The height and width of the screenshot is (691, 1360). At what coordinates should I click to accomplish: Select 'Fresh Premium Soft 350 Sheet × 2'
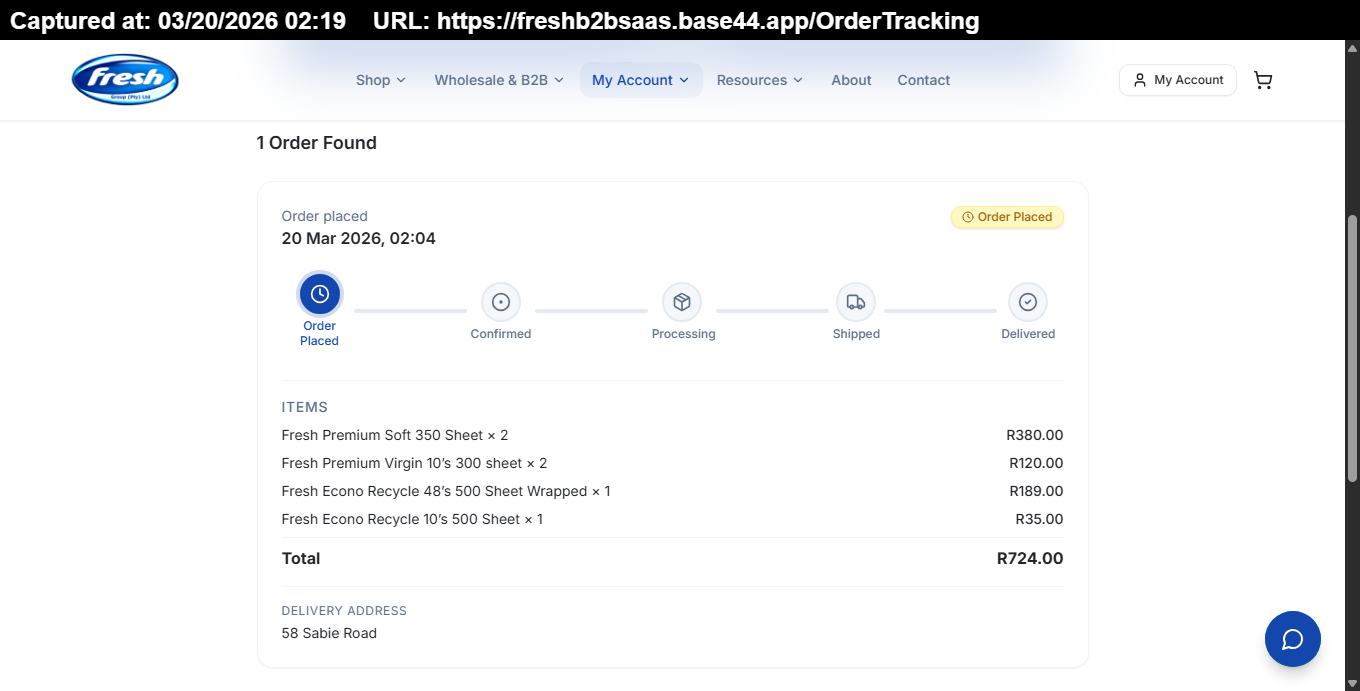tap(395, 435)
